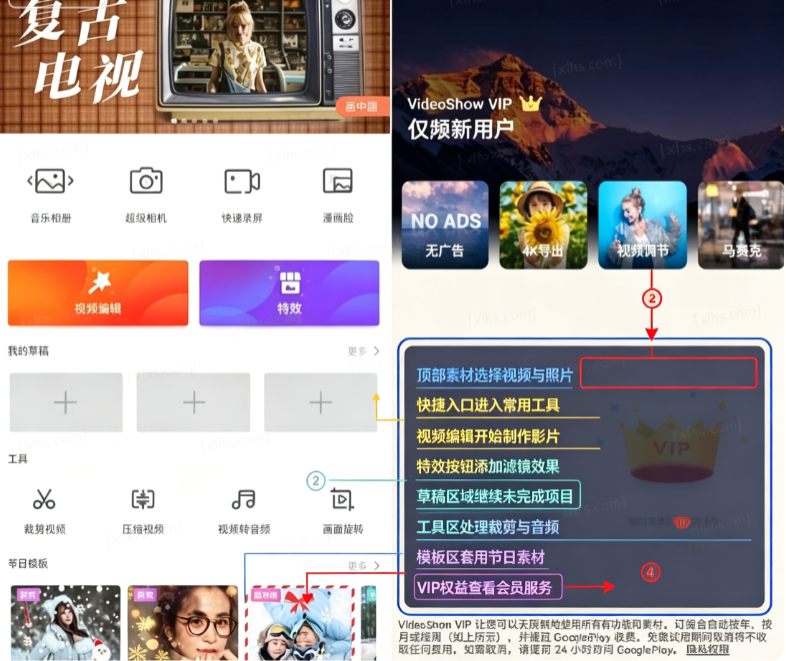Select the 4K导出 export card

tap(543, 225)
